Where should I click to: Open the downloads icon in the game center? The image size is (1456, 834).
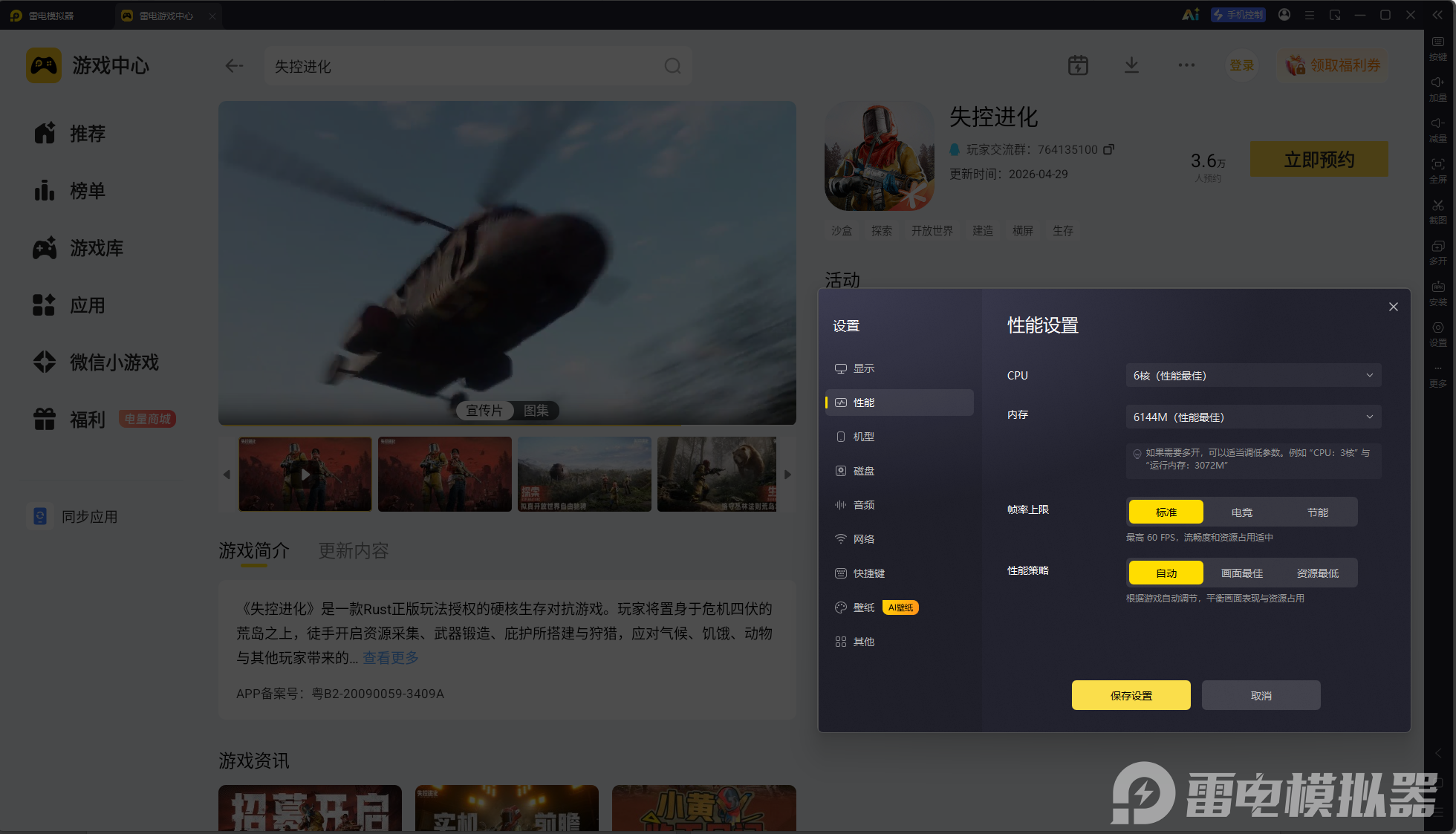click(1131, 65)
